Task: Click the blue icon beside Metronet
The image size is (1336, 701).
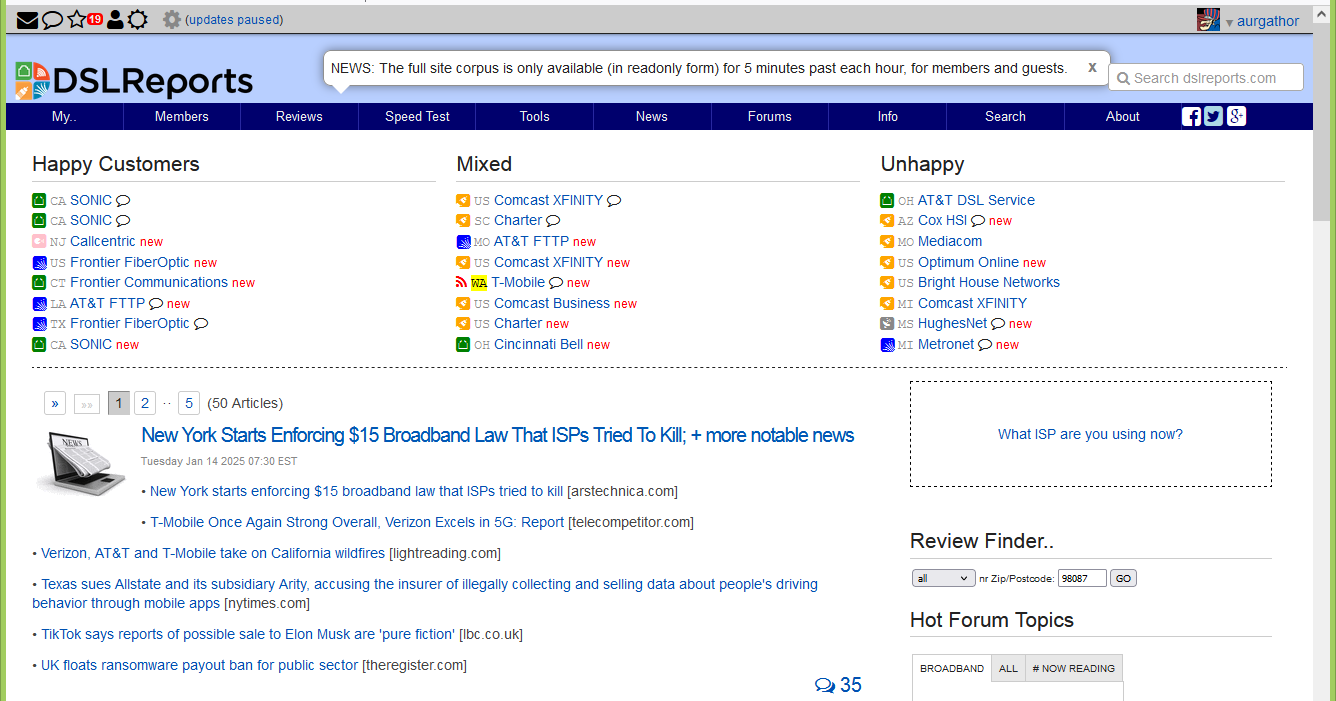Action: point(887,344)
